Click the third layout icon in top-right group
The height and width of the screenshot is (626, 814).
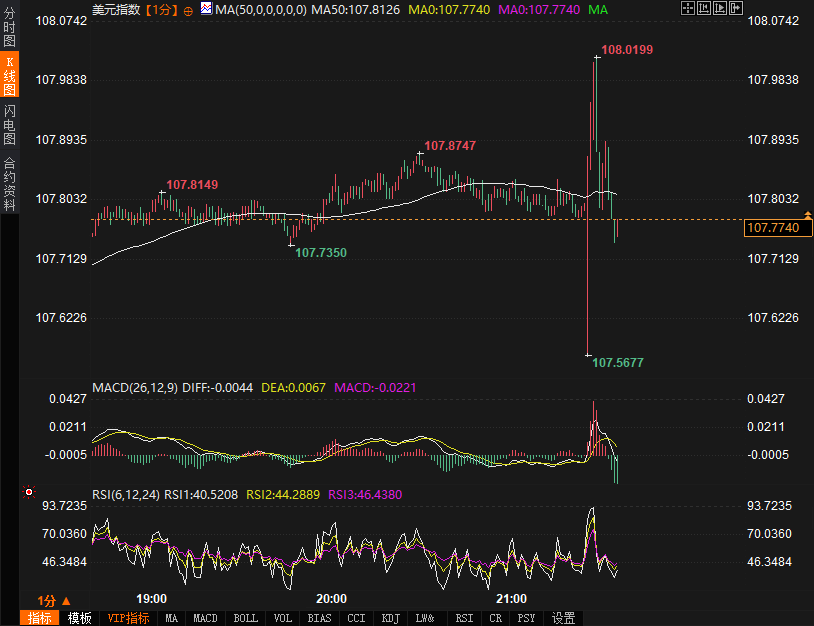pos(719,8)
